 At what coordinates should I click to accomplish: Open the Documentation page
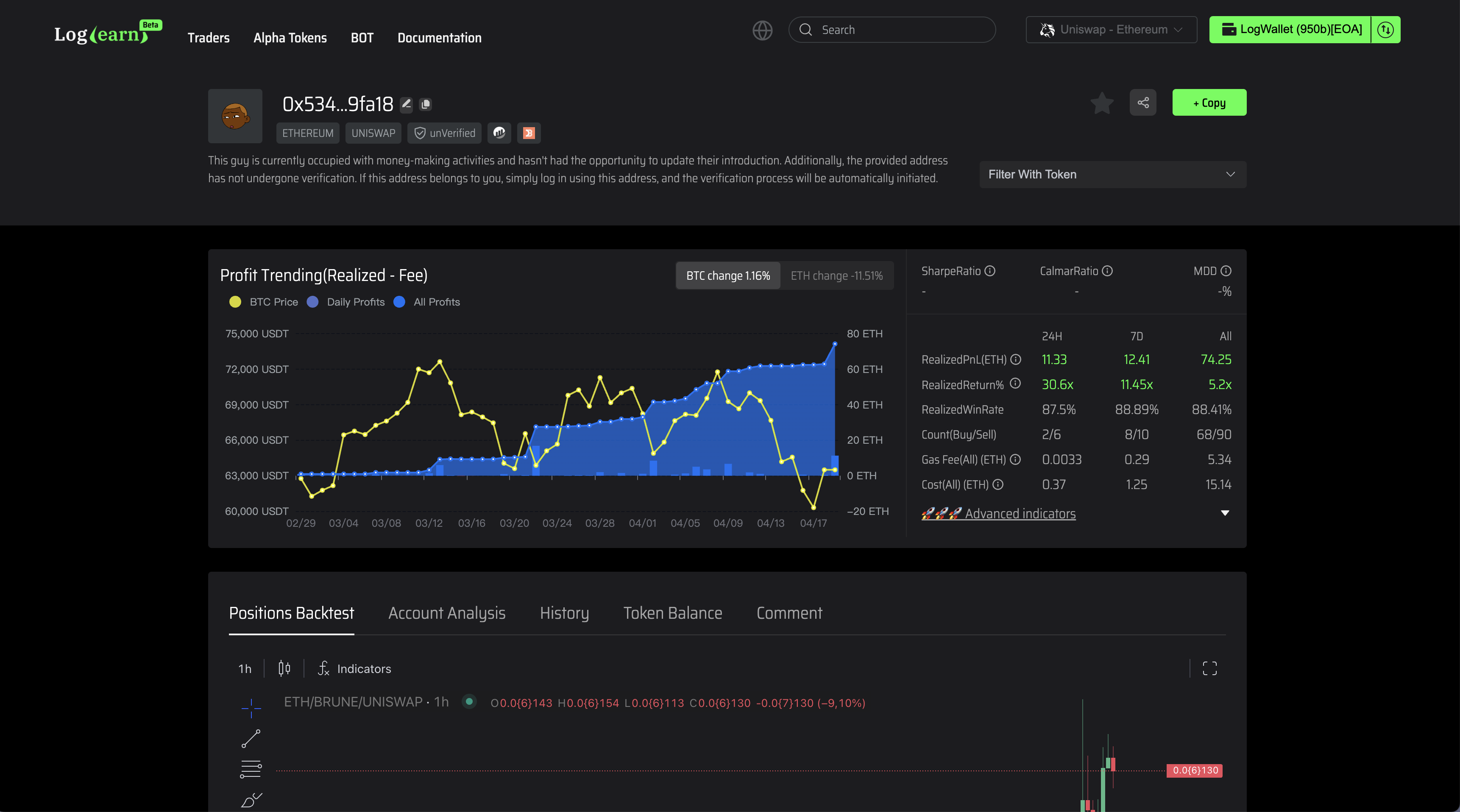point(439,38)
